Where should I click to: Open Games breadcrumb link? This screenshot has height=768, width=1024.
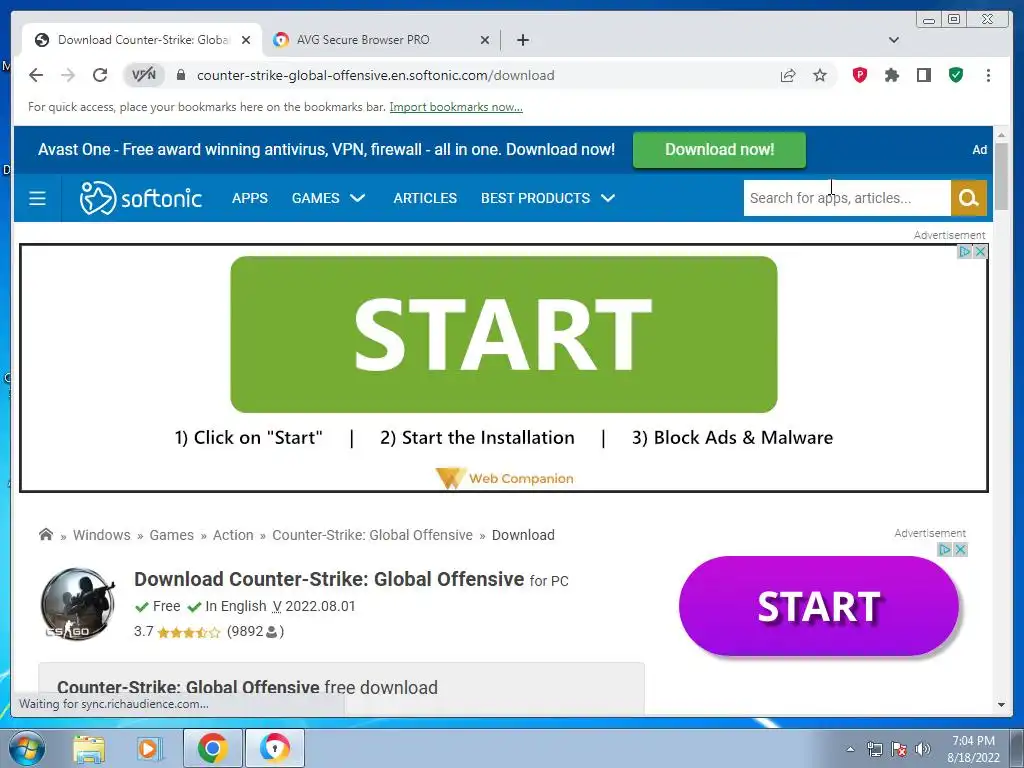(x=171, y=535)
